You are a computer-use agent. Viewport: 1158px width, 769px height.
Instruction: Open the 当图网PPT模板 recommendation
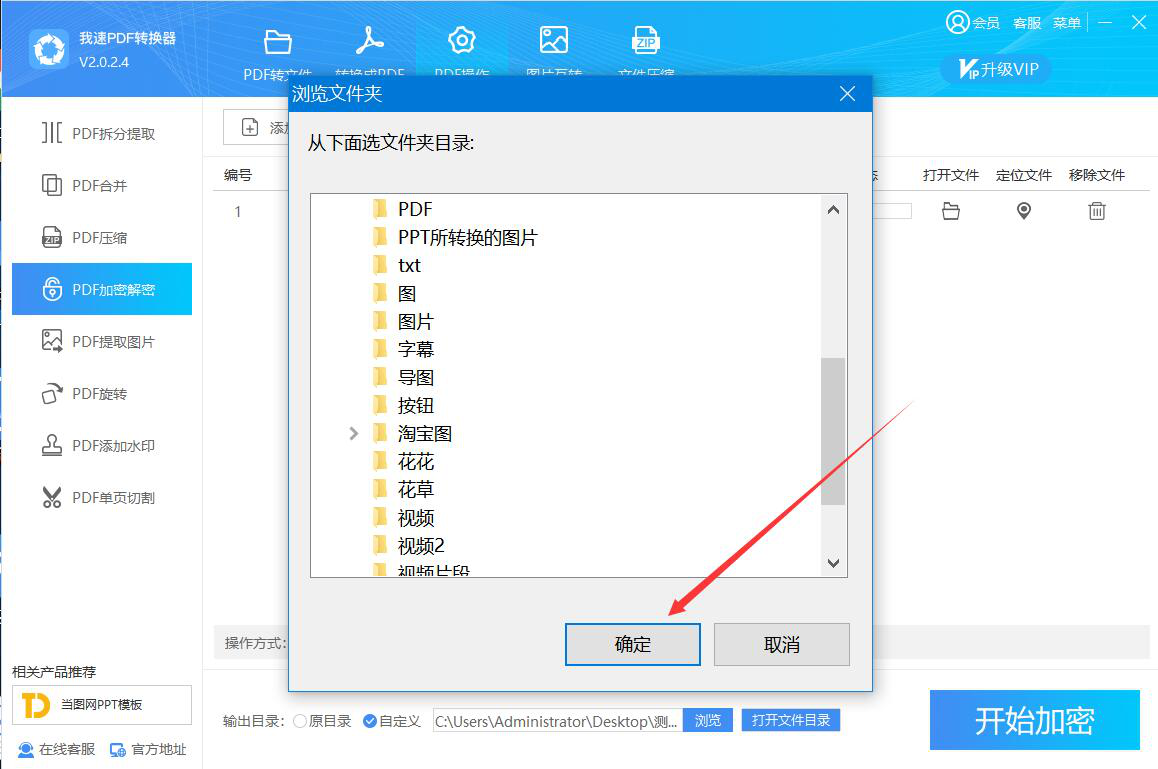(102, 705)
